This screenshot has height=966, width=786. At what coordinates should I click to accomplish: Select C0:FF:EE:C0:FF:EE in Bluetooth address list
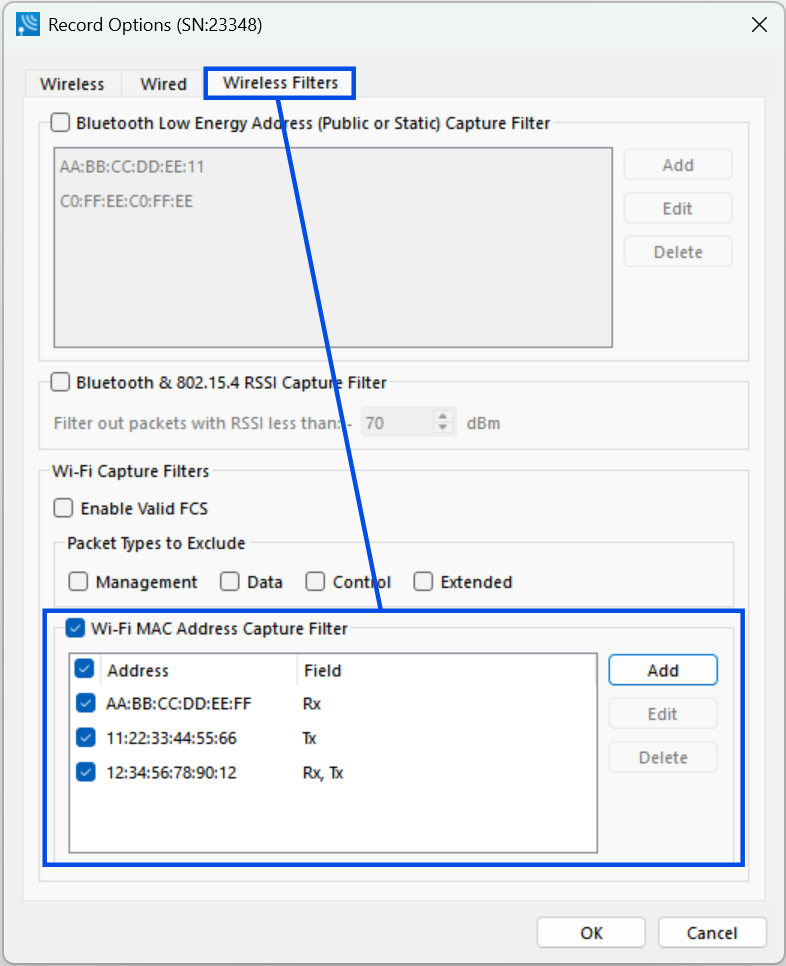pos(126,201)
